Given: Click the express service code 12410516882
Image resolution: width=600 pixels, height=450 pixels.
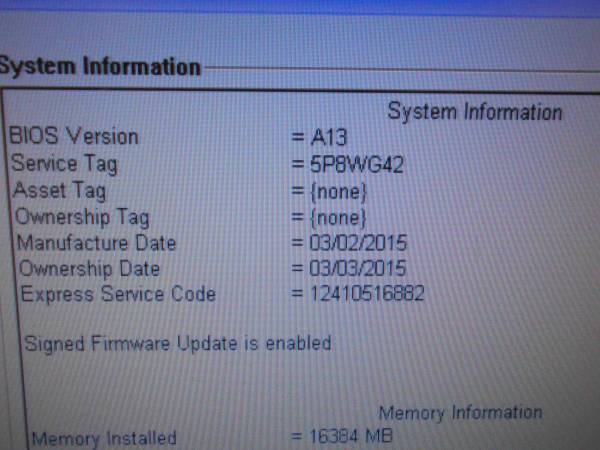Looking at the screenshot, I should (x=366, y=295).
